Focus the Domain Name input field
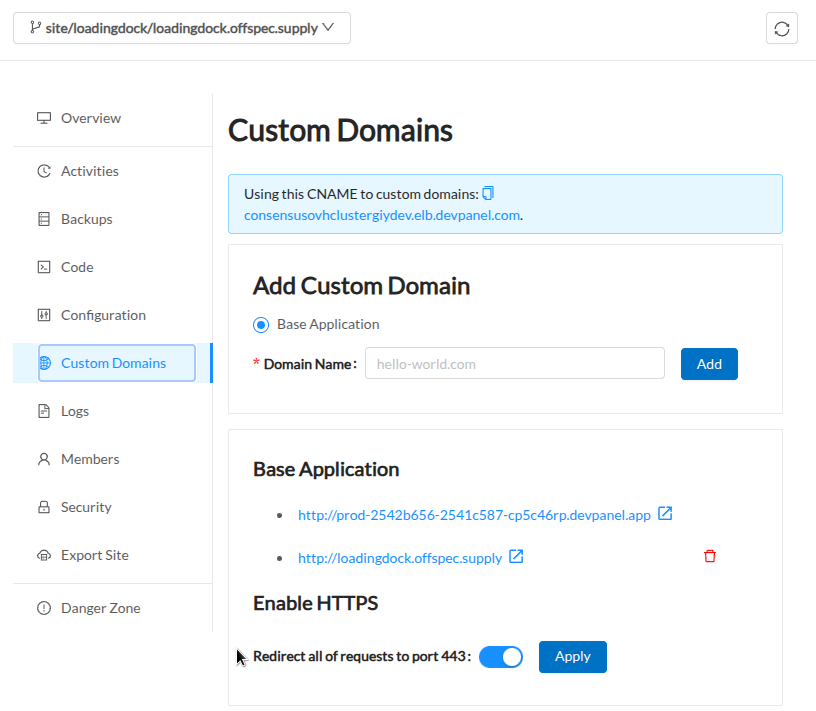 pyautogui.click(x=515, y=363)
